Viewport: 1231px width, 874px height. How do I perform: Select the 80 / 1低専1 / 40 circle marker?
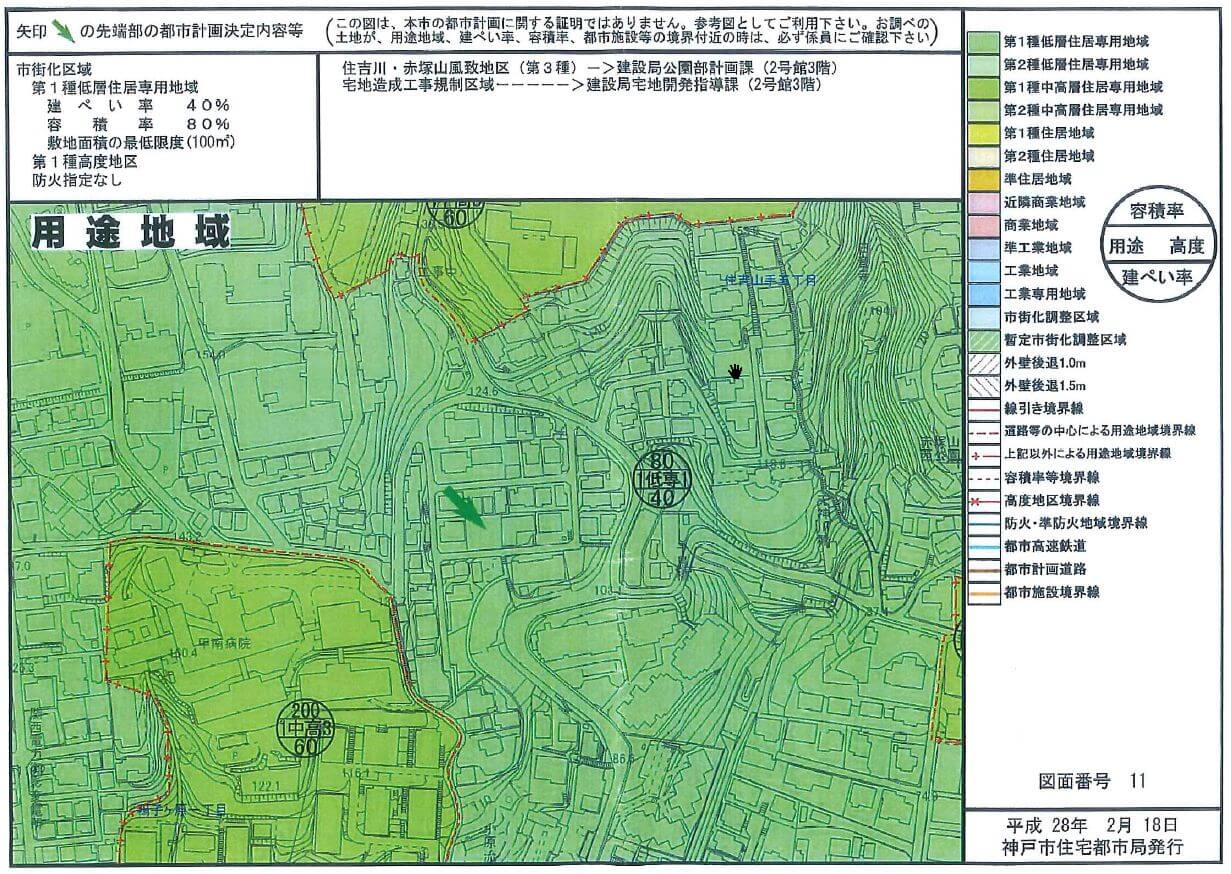coord(662,479)
